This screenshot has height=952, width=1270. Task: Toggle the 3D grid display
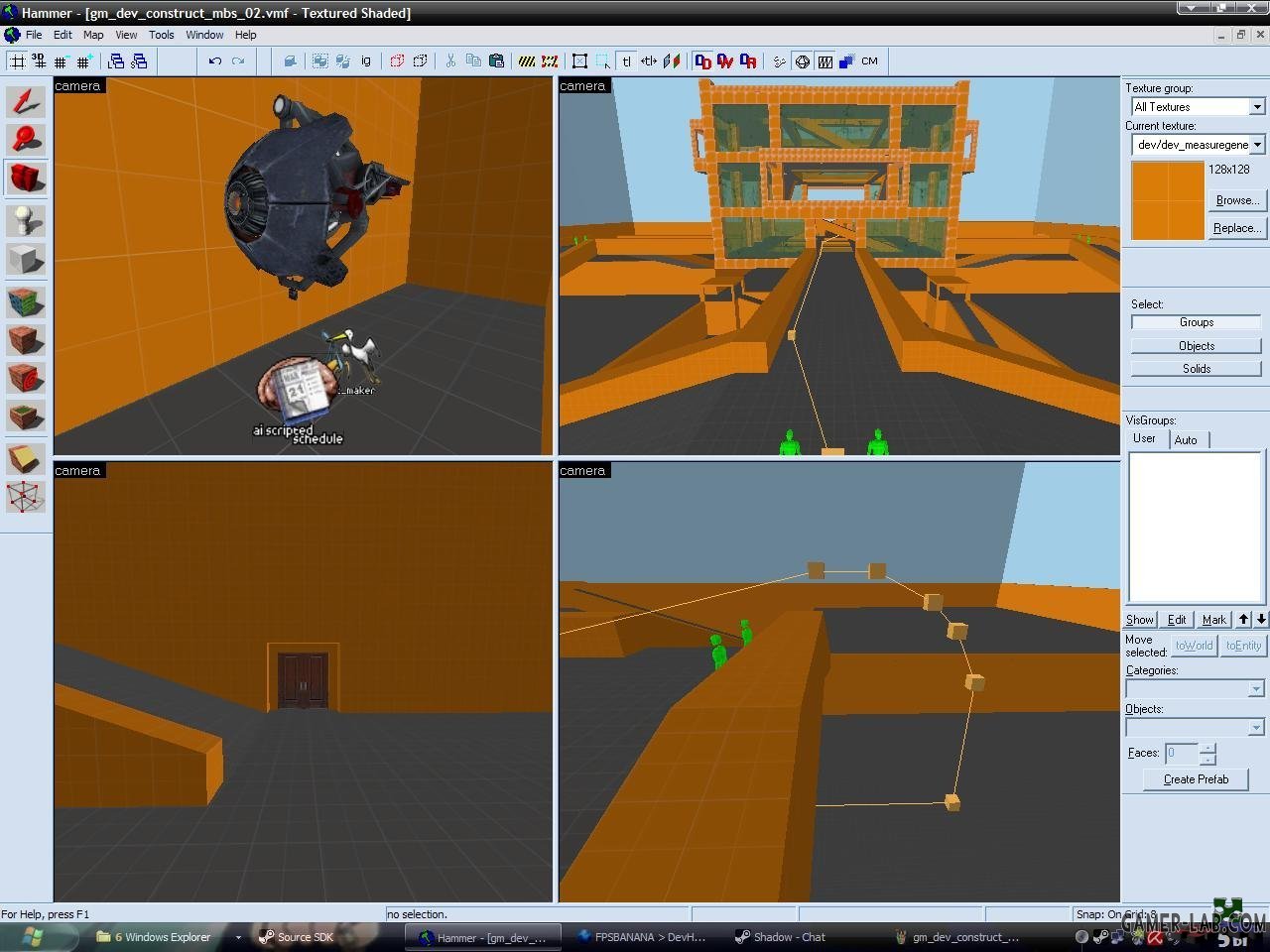(39, 61)
